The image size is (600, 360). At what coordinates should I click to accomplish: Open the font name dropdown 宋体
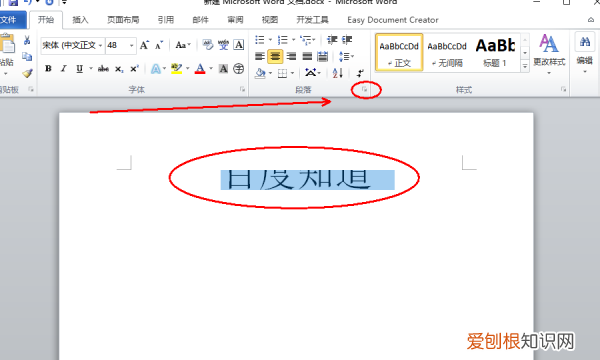[x=100, y=46]
